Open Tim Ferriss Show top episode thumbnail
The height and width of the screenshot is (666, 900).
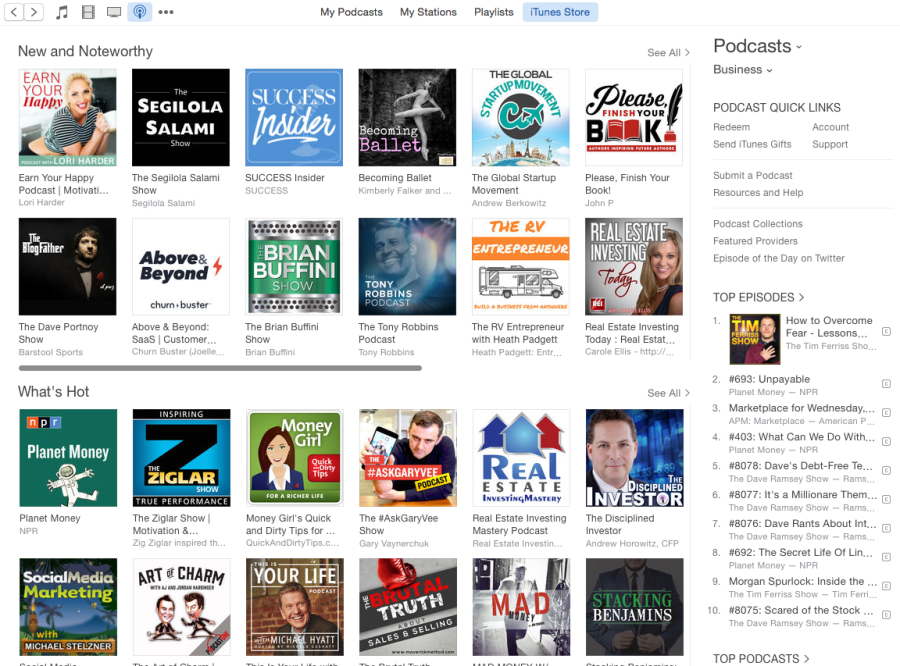point(755,339)
